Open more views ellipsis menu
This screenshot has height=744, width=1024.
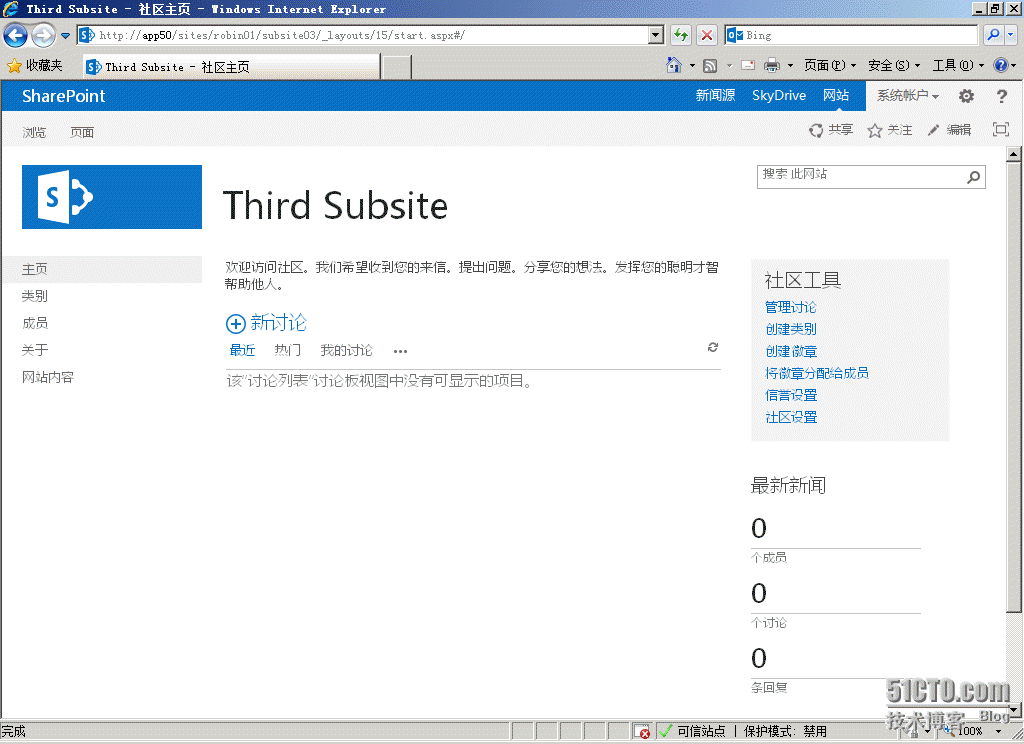(400, 351)
